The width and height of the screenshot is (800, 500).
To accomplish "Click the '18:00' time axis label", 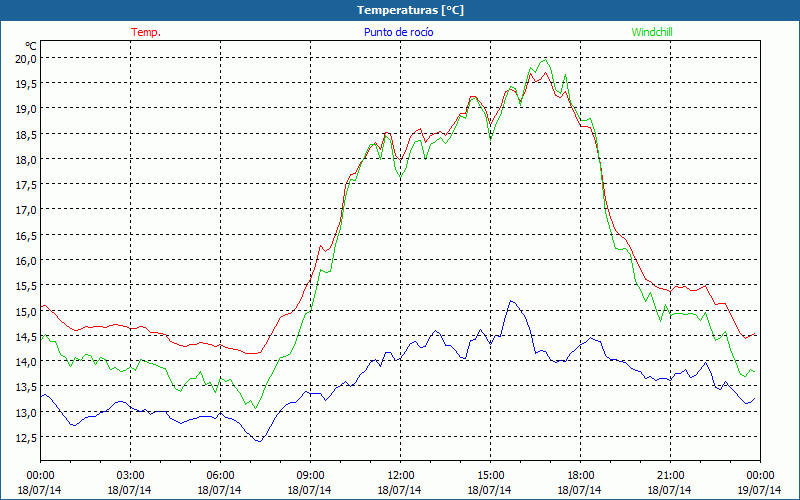I will click(x=581, y=475).
